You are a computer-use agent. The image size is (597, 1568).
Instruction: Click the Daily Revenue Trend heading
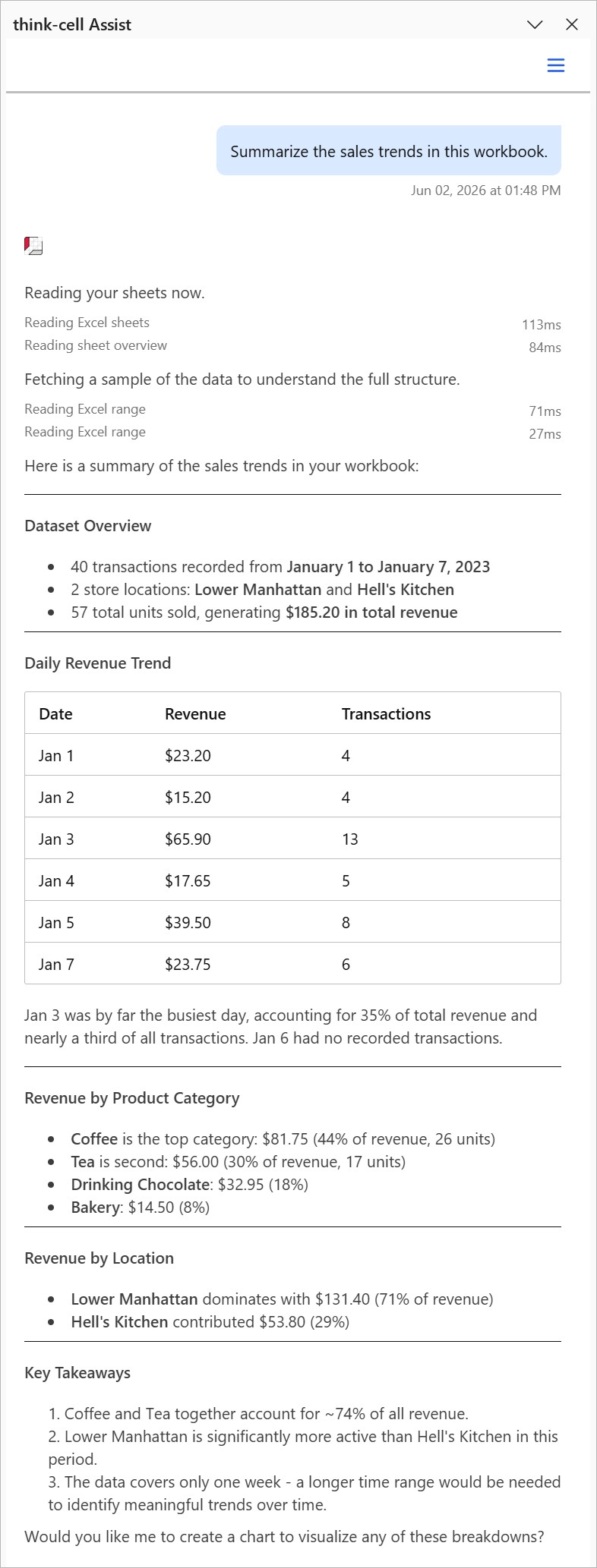[98, 663]
